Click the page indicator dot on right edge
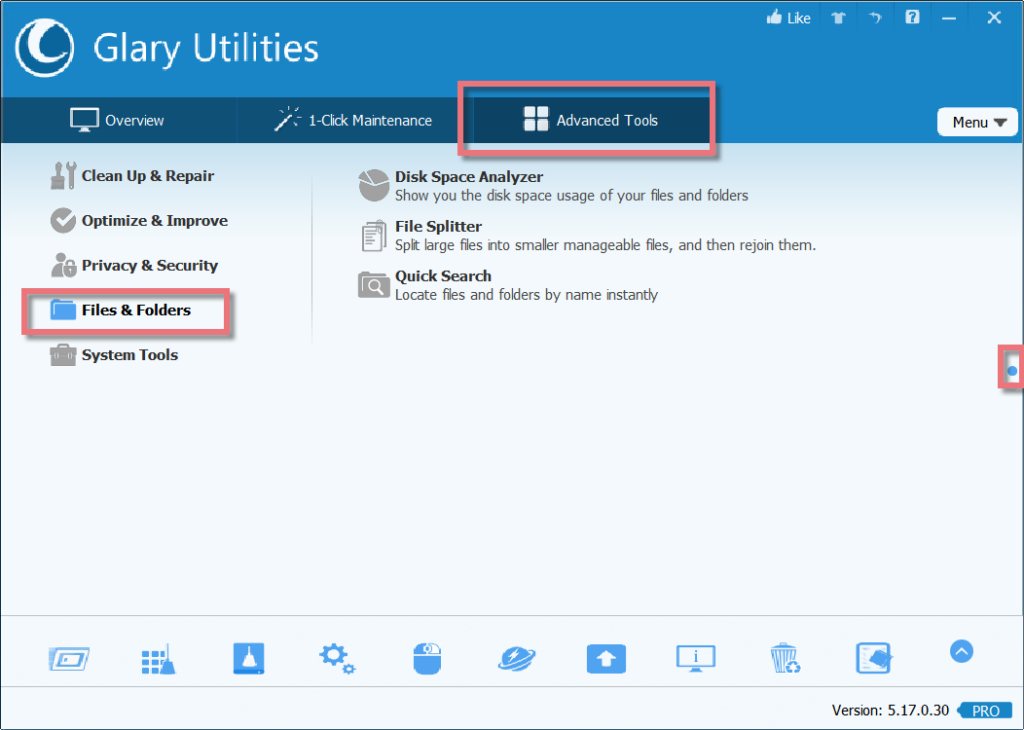 1014,369
